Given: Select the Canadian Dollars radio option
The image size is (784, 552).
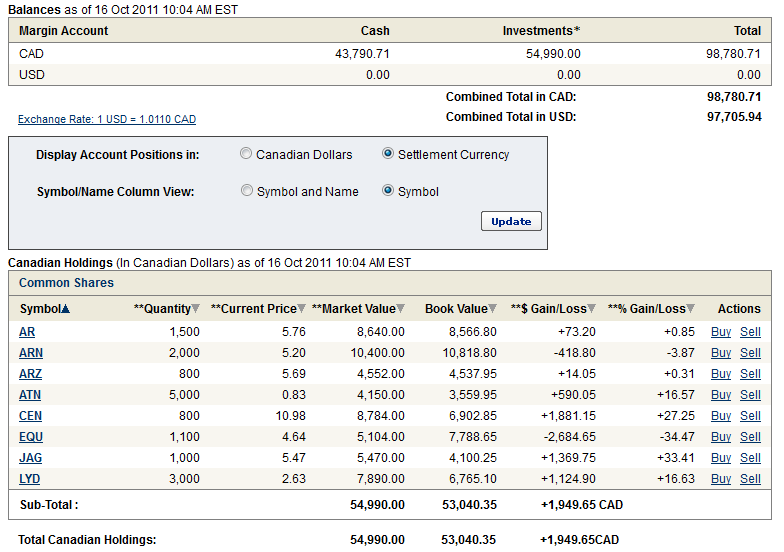Looking at the screenshot, I should (246, 154).
